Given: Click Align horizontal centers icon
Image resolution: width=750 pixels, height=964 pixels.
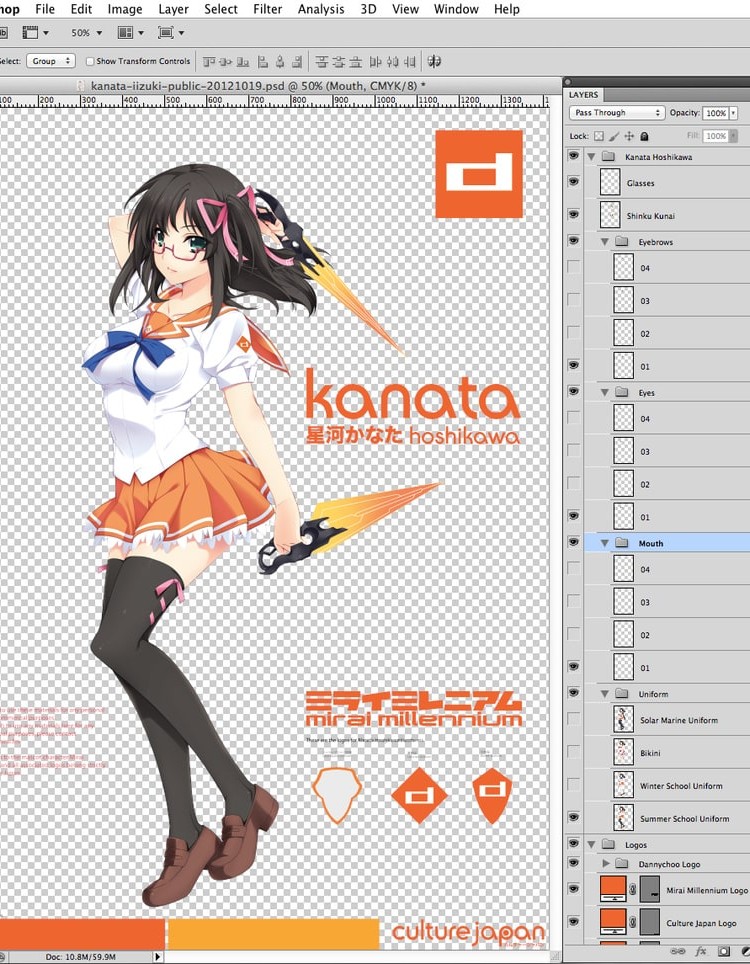Looking at the screenshot, I should [280, 61].
